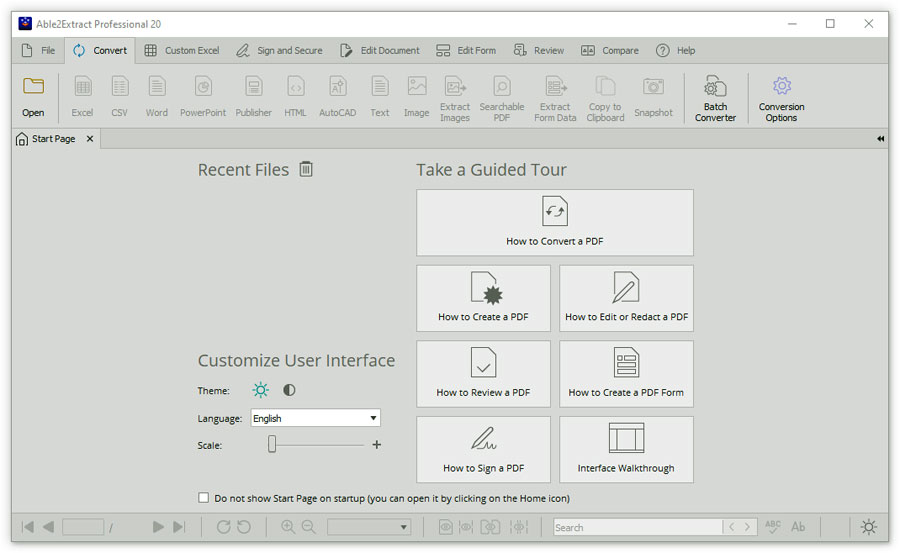The image size is (900, 553).
Task: Open the Custom Excel tab
Action: [182, 51]
